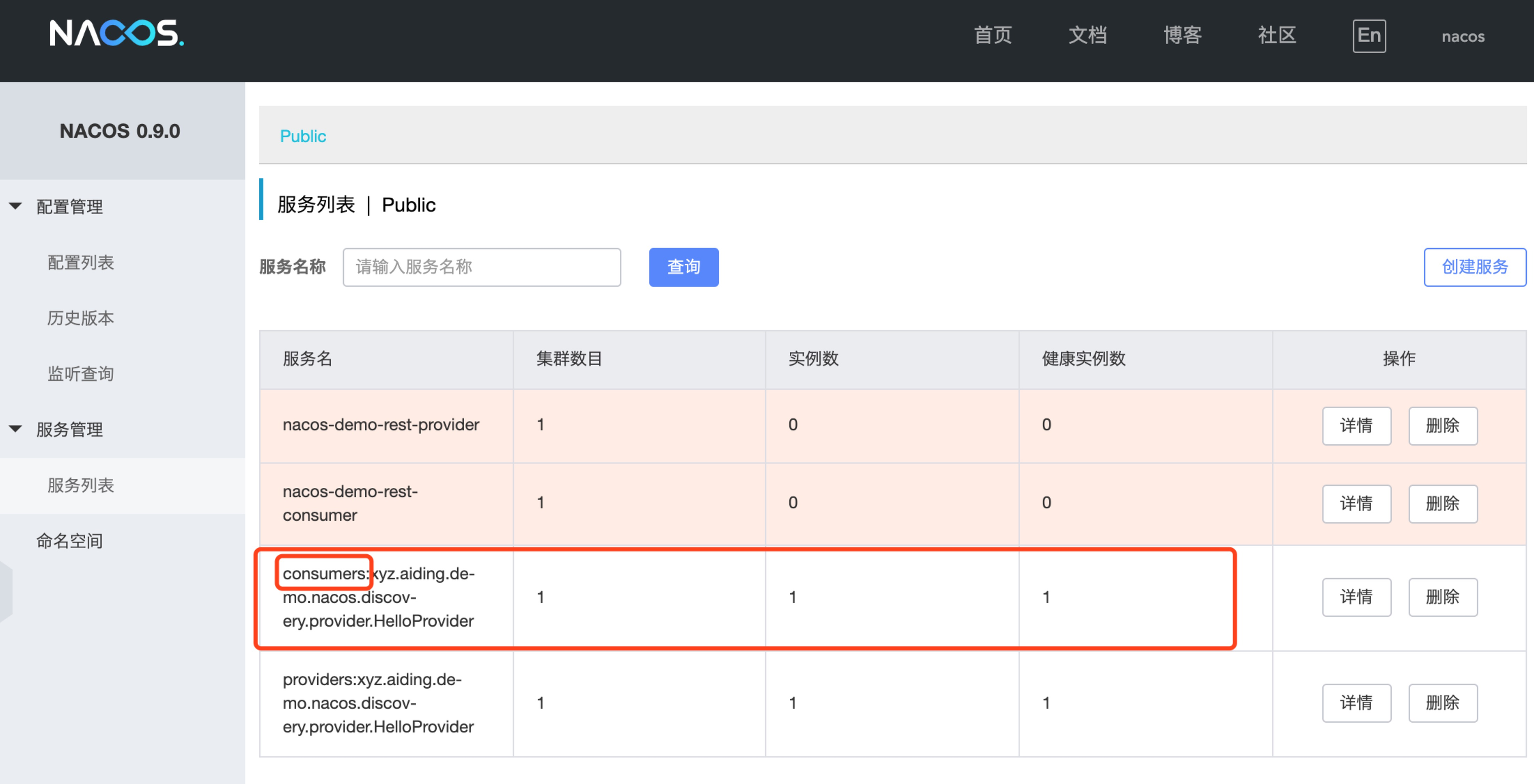Screen dimensions: 1534x784
Task: Switch language with the En icon
Action: pos(1369,35)
